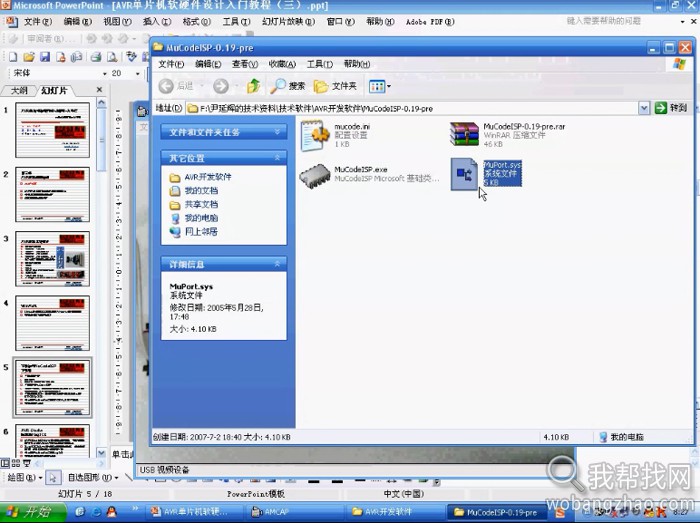Click the green Forward arrow in Explorer
The height and width of the screenshot is (523, 700).
click(221, 86)
